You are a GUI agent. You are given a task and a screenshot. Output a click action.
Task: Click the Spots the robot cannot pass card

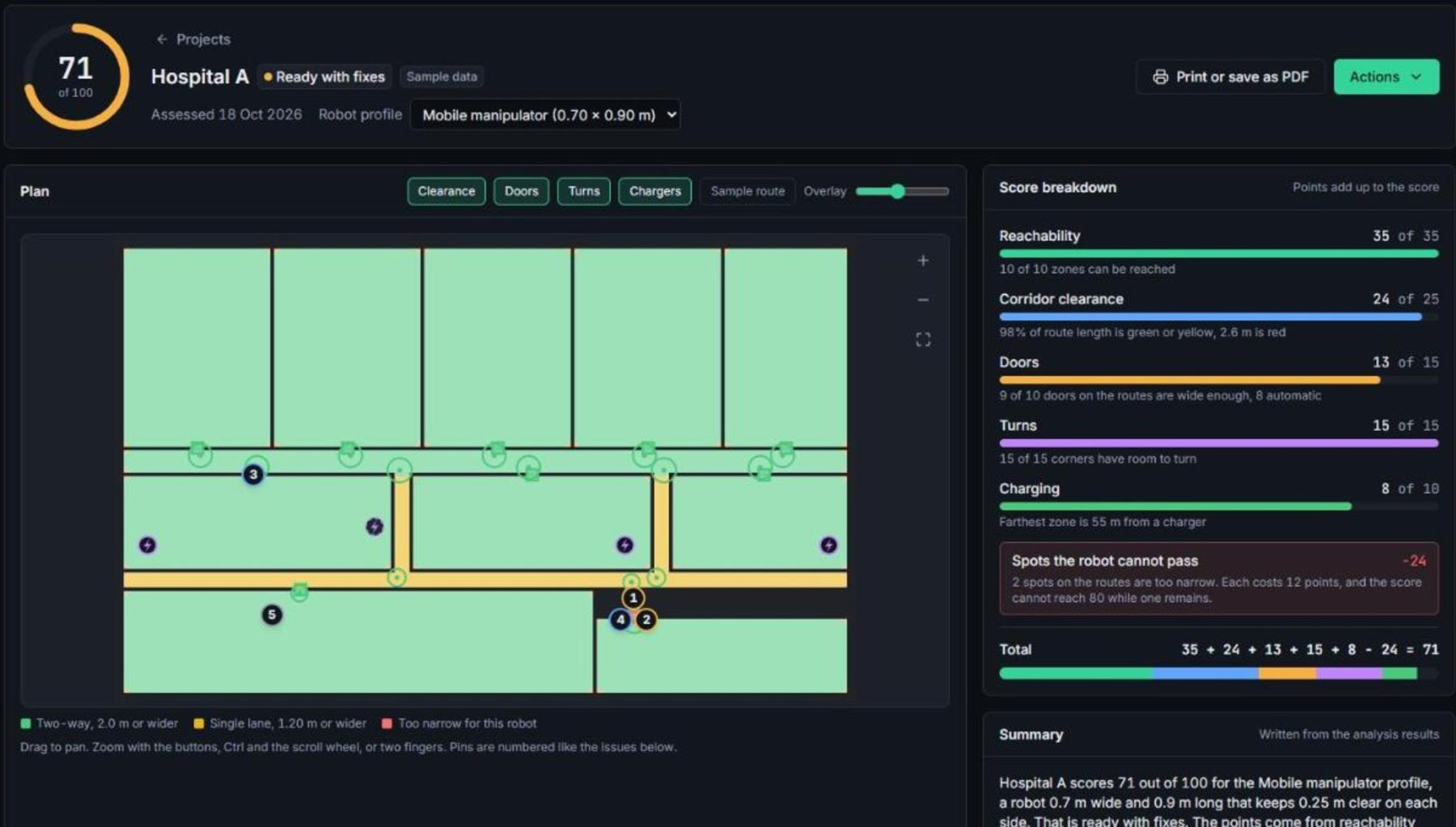[x=1218, y=579]
